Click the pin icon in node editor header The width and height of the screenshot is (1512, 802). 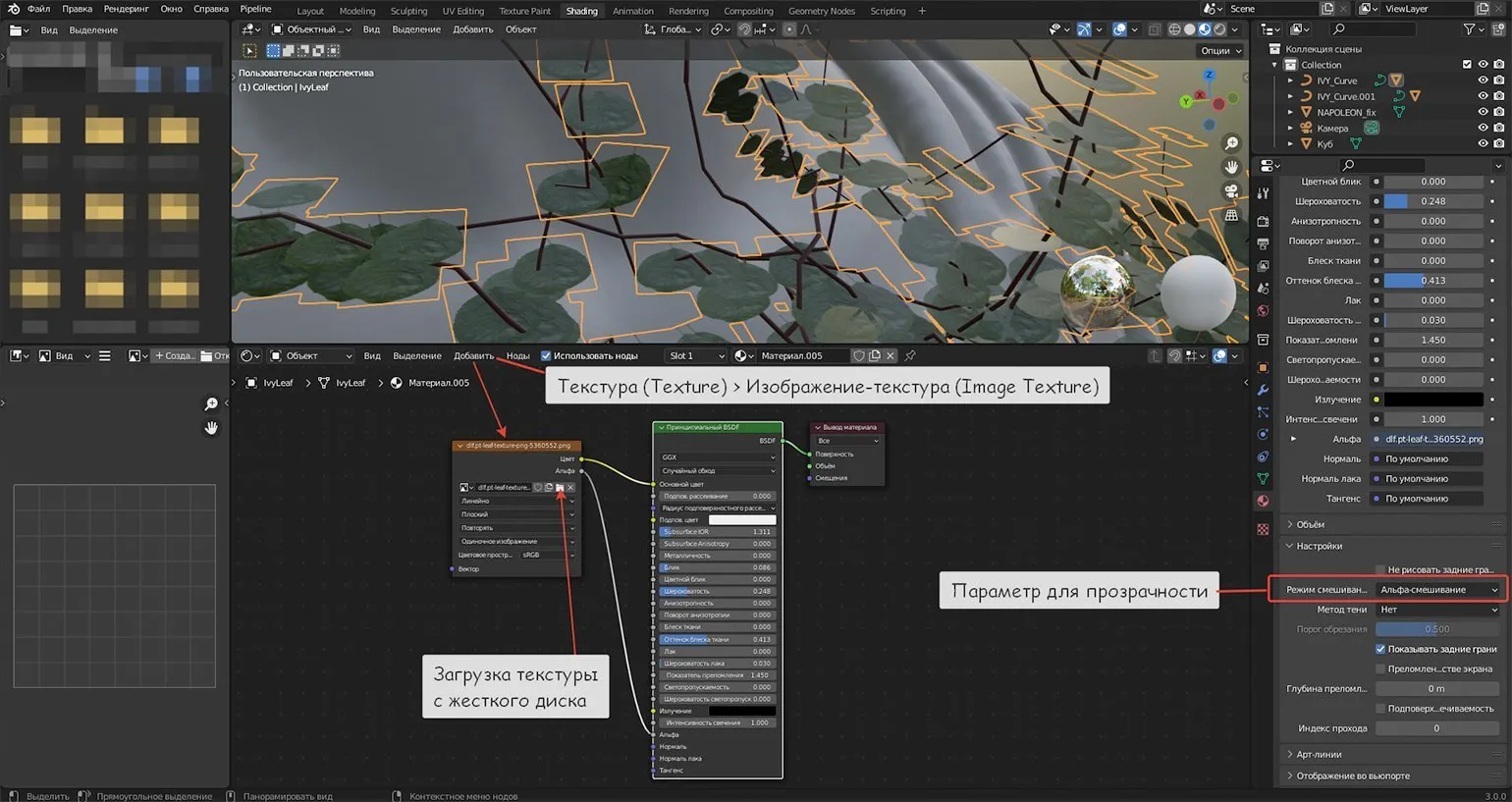click(910, 355)
